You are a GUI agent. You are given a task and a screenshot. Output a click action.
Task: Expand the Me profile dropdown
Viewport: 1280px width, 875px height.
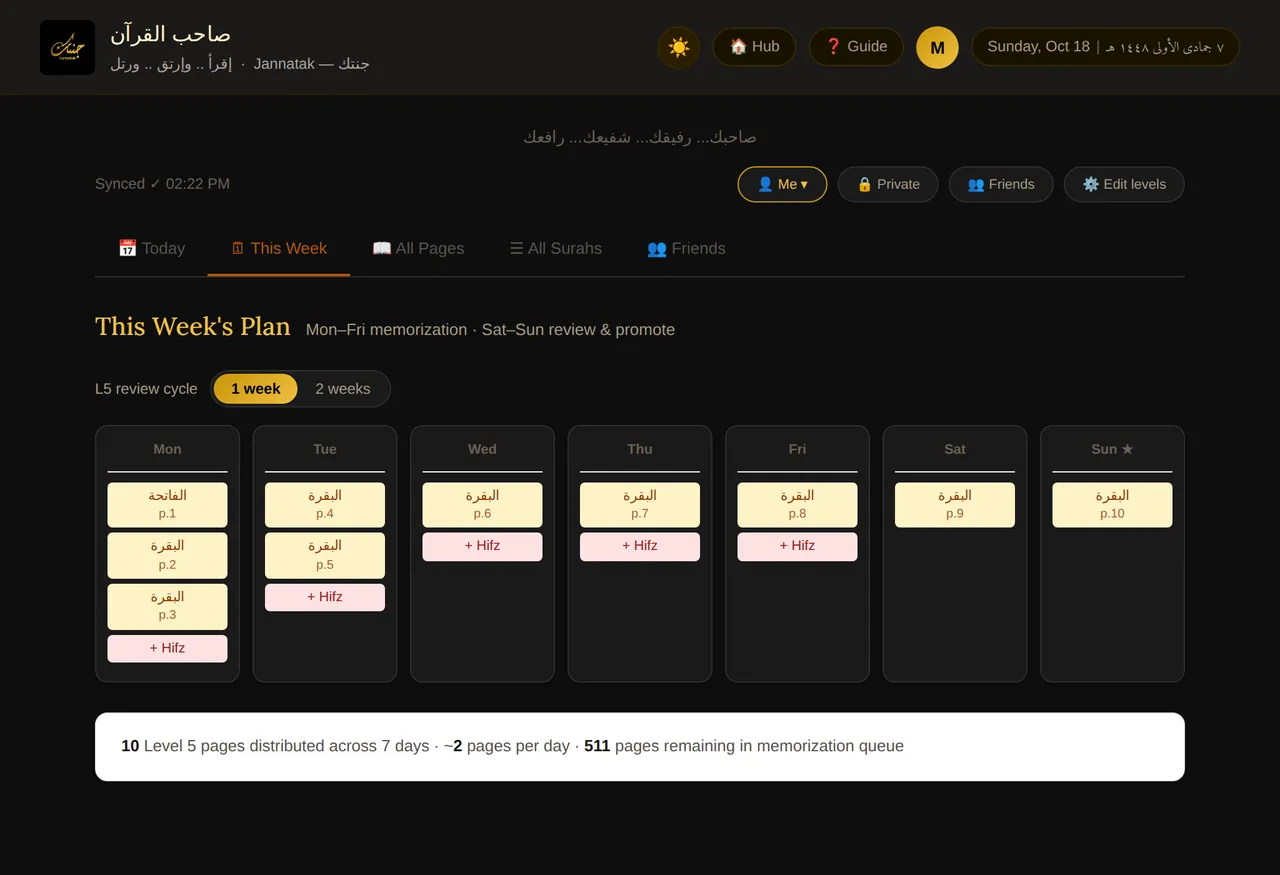[782, 184]
